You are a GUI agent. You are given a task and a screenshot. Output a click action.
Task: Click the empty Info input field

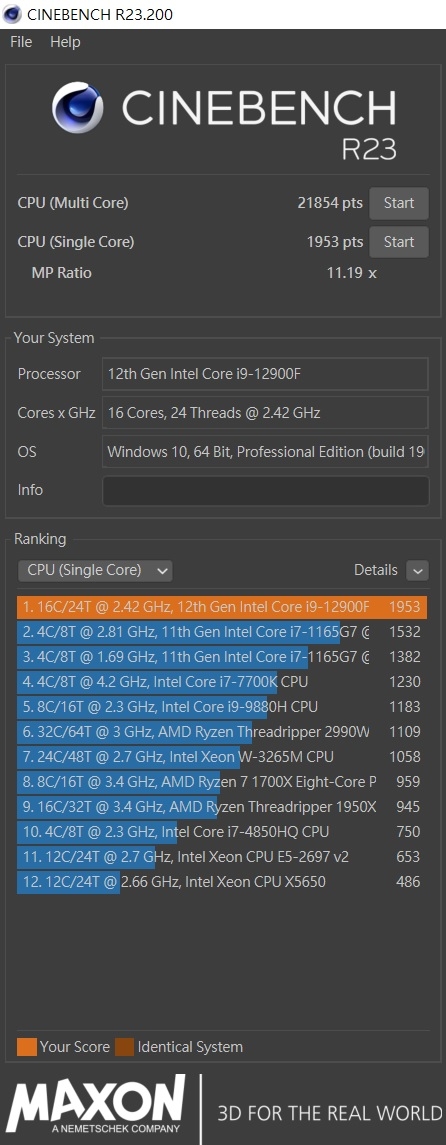(x=266, y=491)
